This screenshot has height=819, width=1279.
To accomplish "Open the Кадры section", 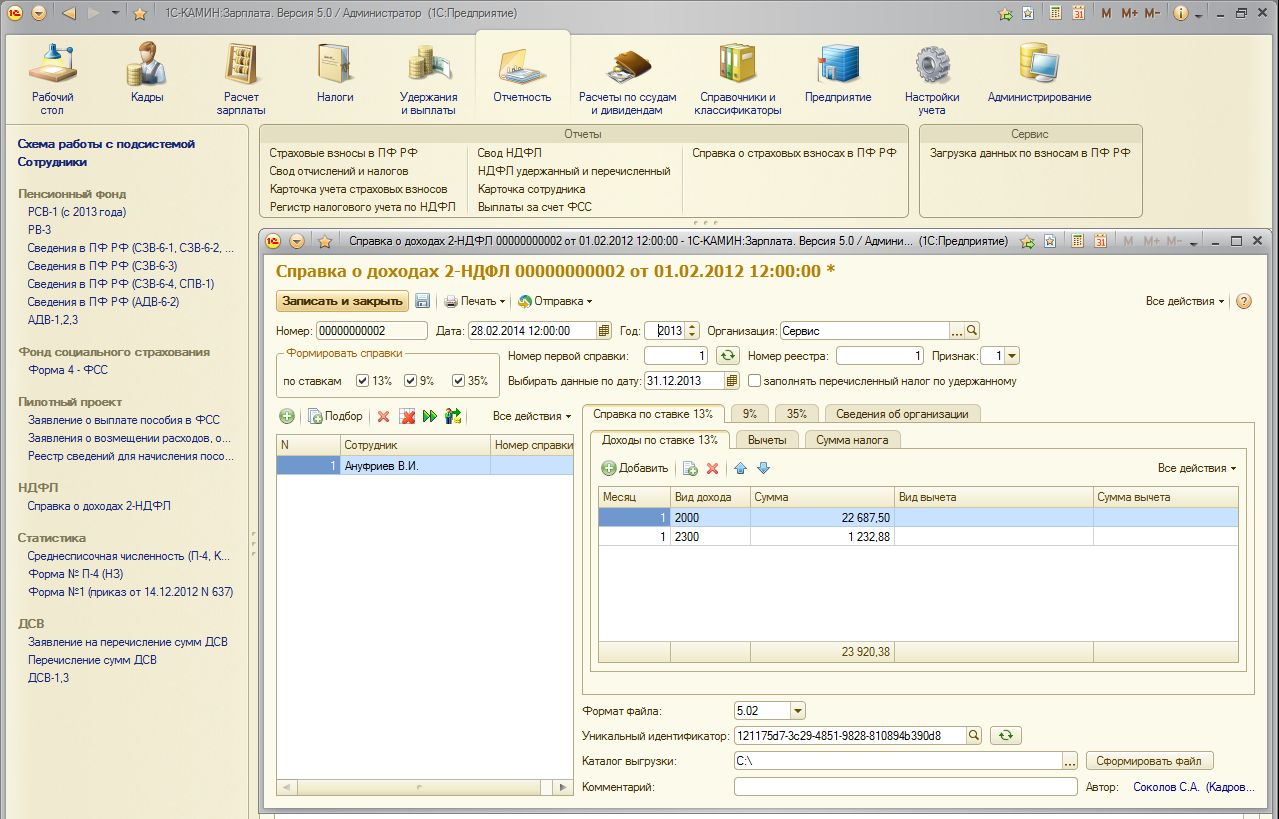I will [x=147, y=74].
